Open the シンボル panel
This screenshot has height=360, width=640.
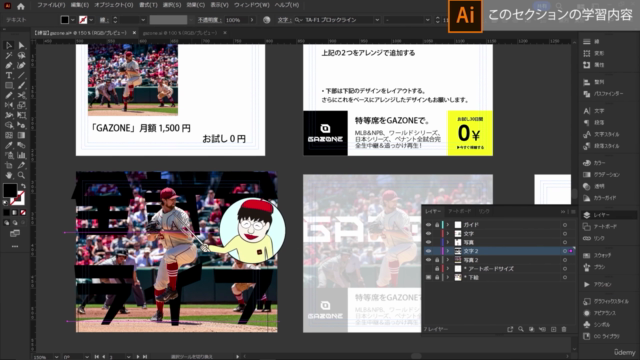click(x=597, y=324)
